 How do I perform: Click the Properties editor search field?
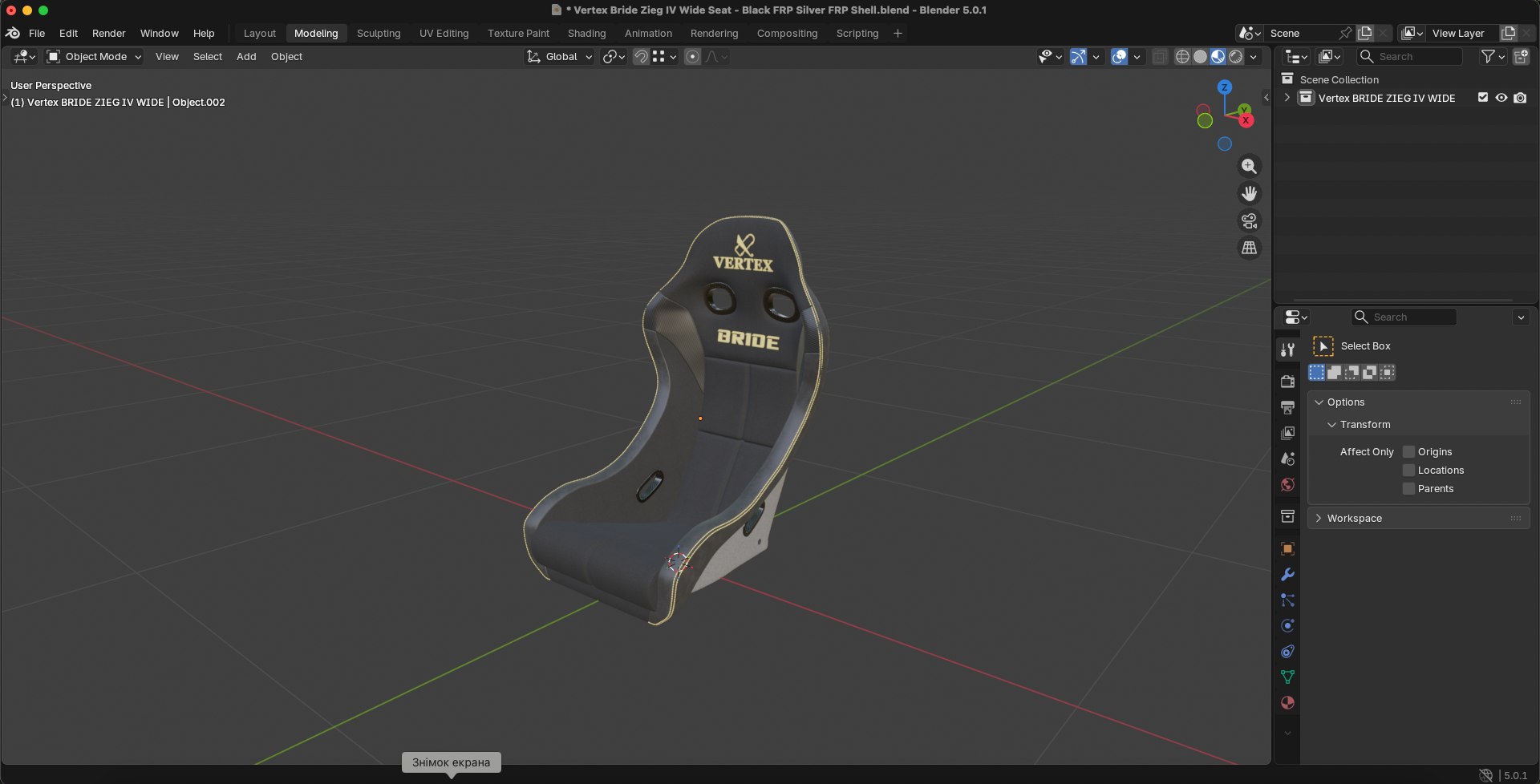1404,317
